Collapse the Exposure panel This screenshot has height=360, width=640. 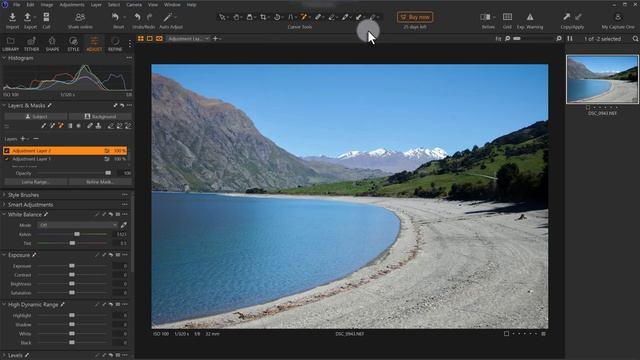click(x=4, y=255)
